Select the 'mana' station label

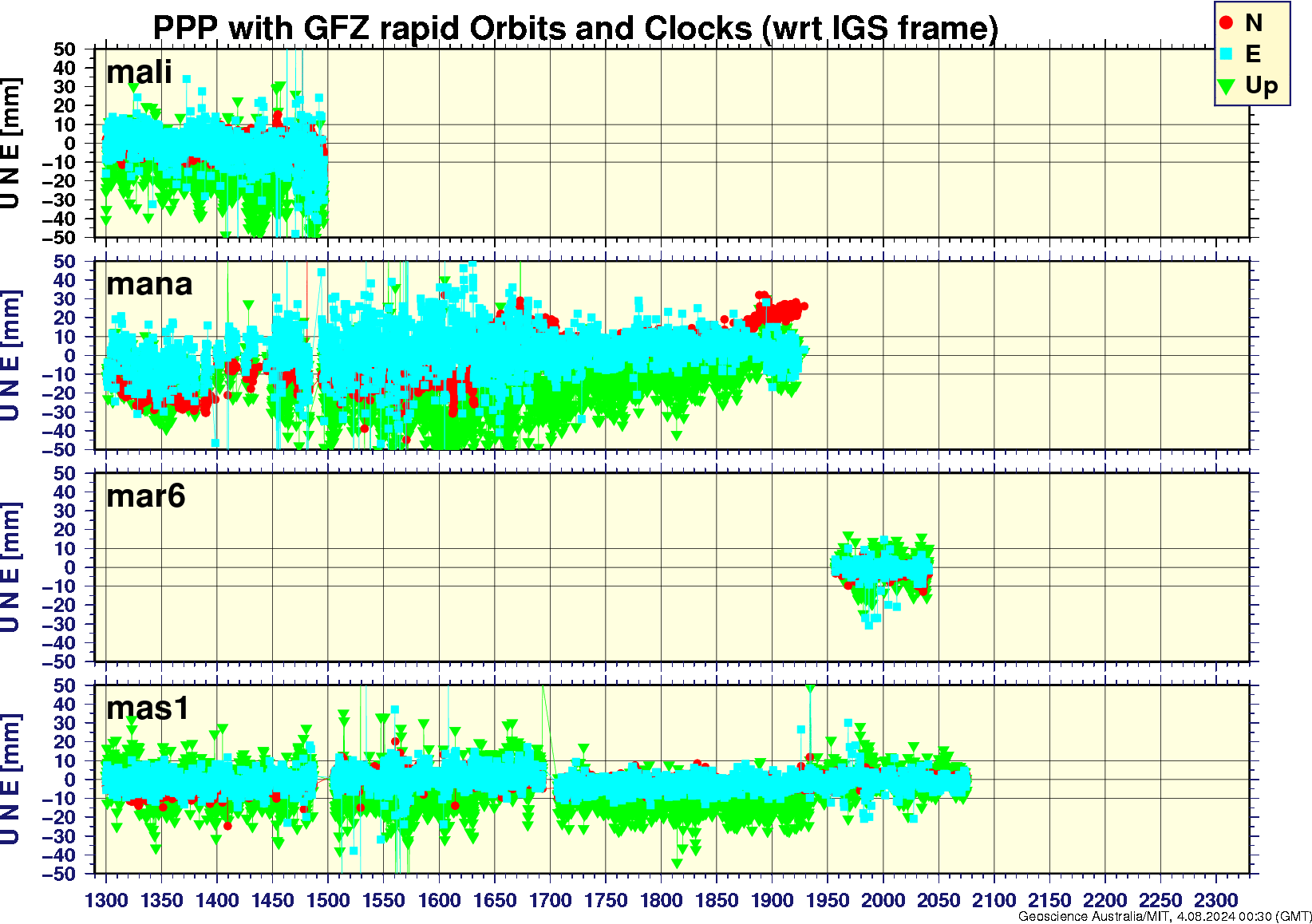click(149, 284)
